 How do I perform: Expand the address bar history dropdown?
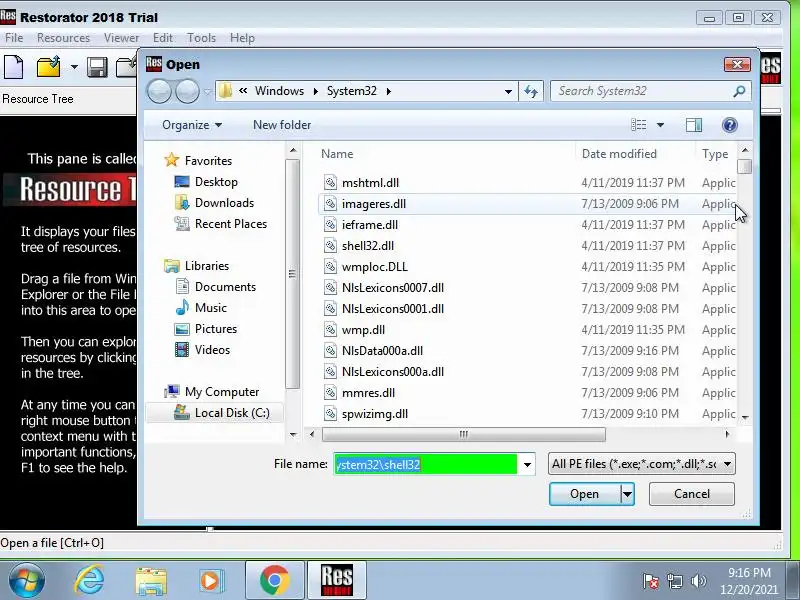508,91
